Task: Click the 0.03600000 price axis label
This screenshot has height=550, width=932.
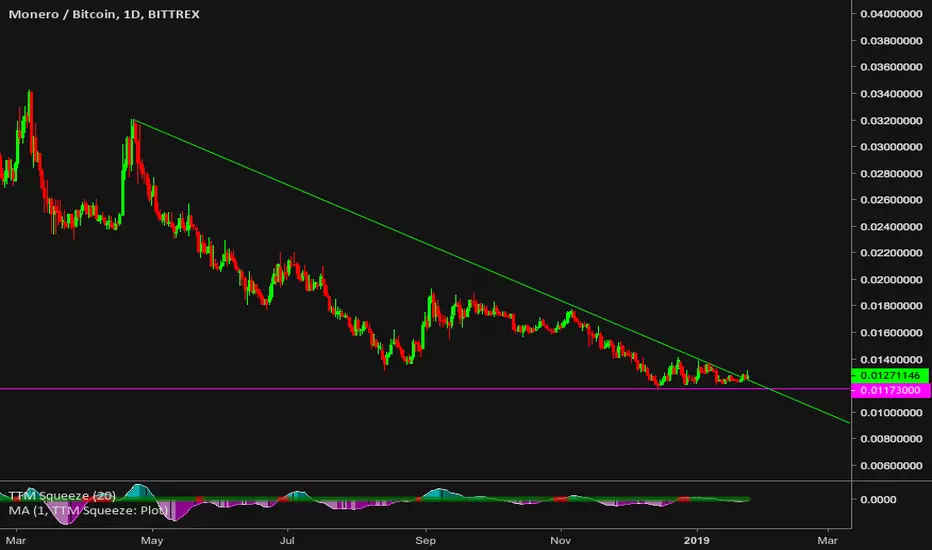Action: pyautogui.click(x=891, y=67)
